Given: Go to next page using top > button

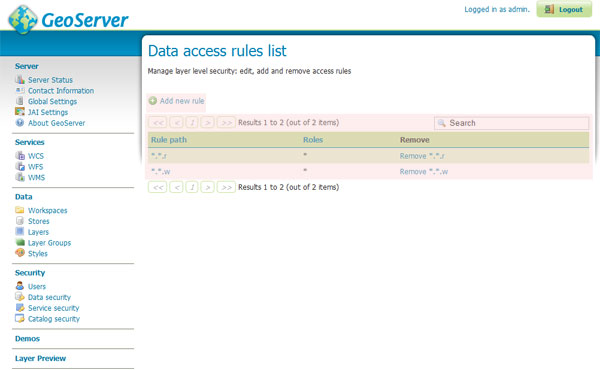Looking at the screenshot, I should (x=207, y=122).
